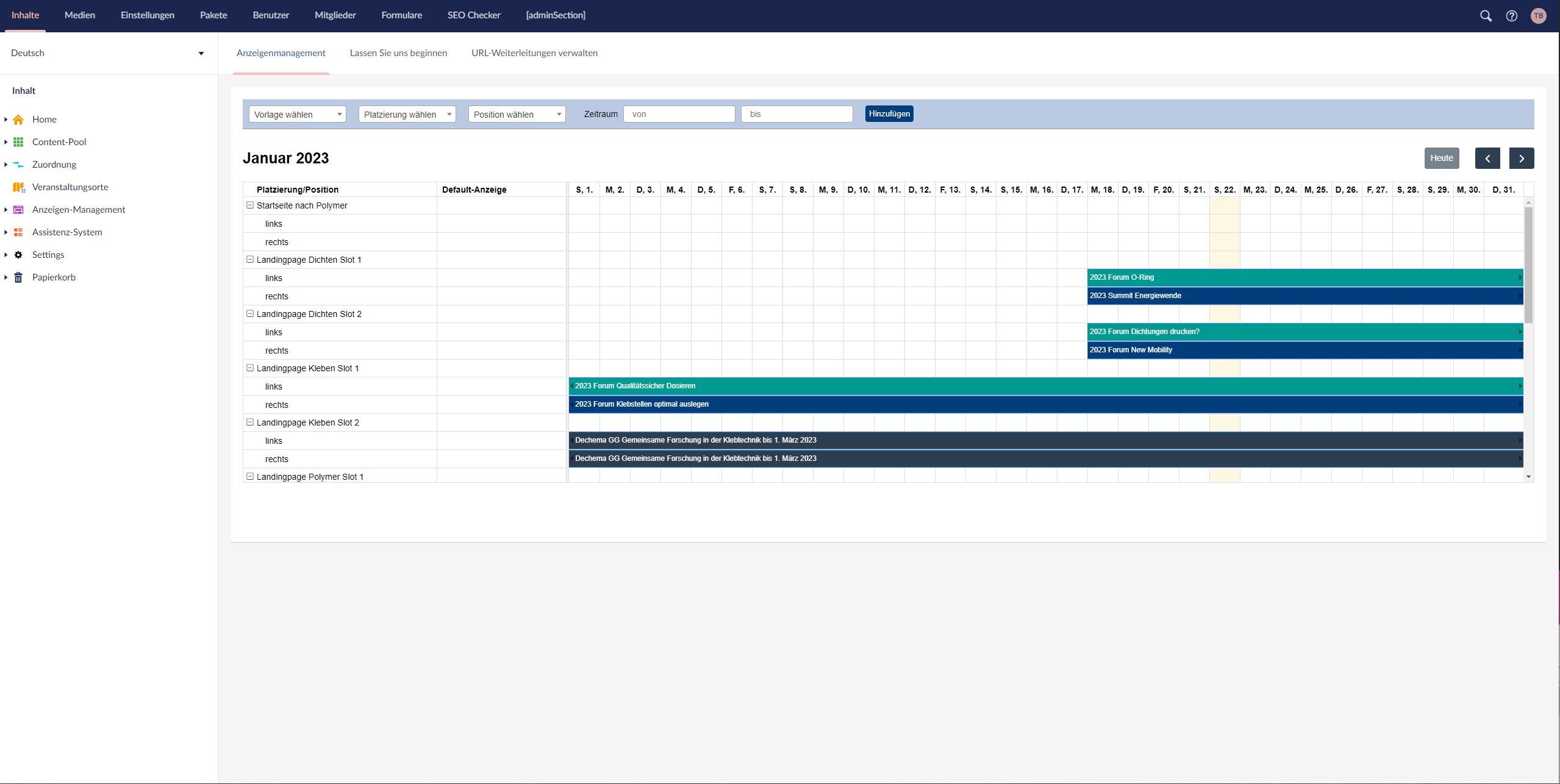
Task: Collapse Startseite nach Polymer row
Action: [x=250, y=205]
